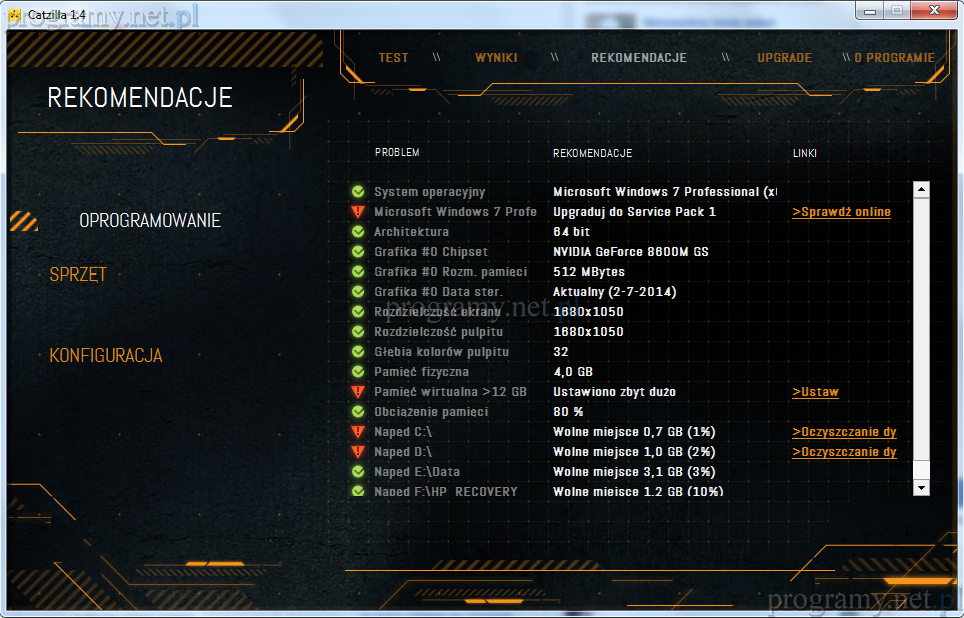This screenshot has width=964, height=618.
Task: Click green check icon beside Pamięć fizyczna
Action: tap(358, 372)
